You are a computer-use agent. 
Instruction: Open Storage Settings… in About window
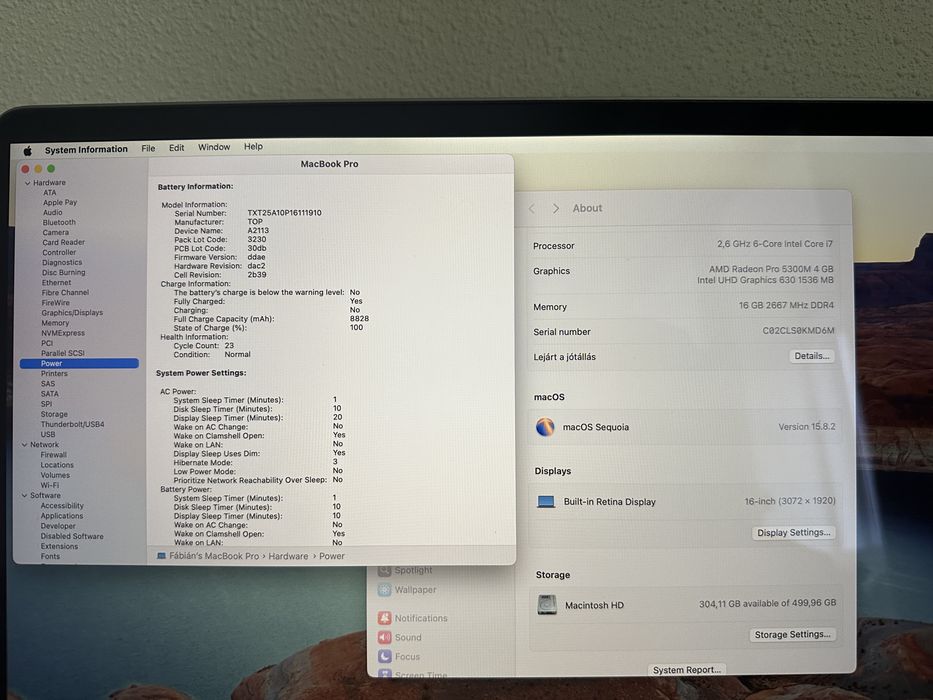pyautogui.click(x=793, y=635)
